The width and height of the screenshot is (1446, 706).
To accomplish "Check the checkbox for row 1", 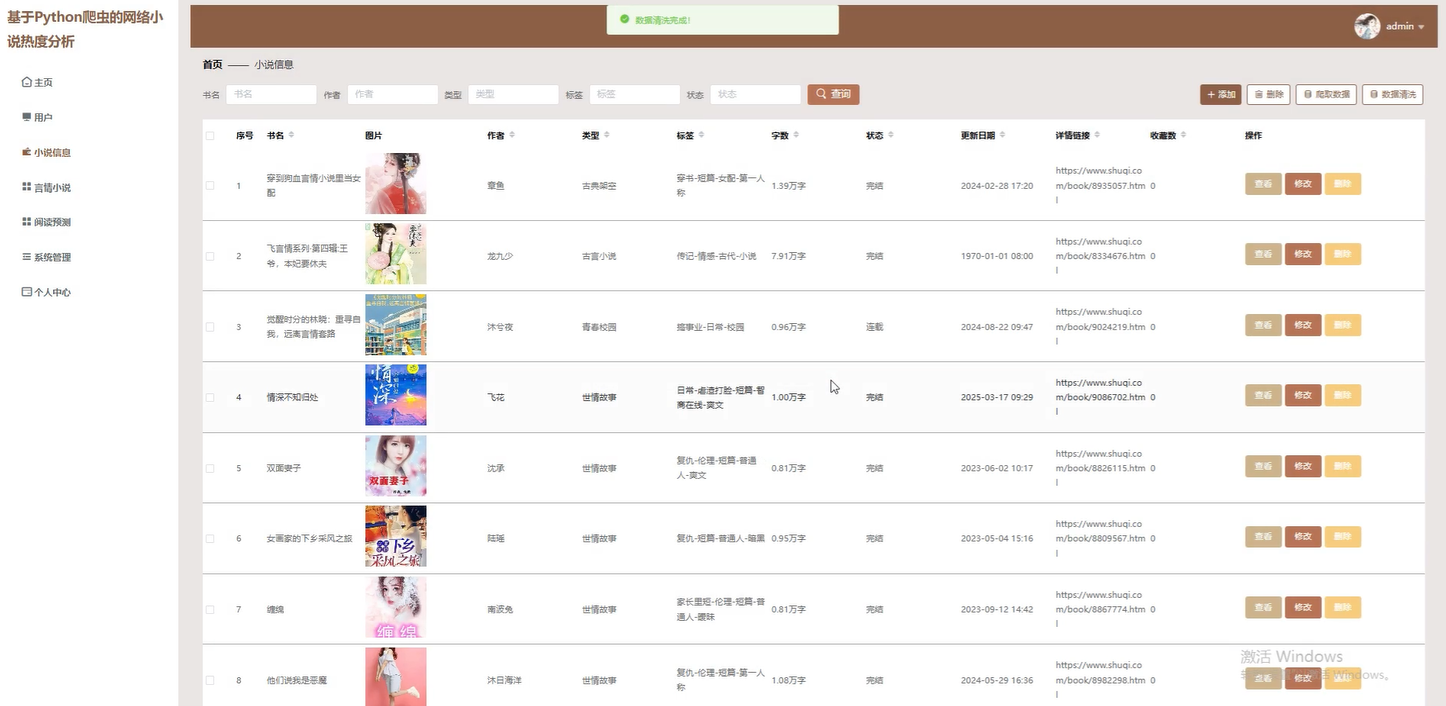I will coord(210,185).
